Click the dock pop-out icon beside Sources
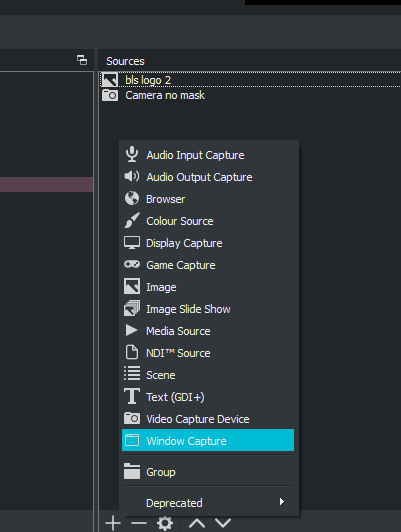The image size is (401, 532). tap(82, 60)
